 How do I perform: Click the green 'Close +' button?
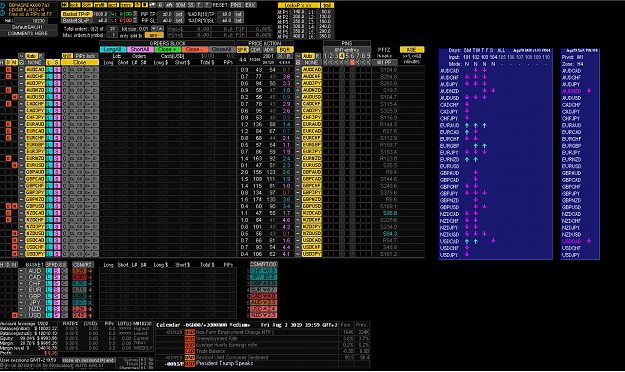[x=168, y=49]
